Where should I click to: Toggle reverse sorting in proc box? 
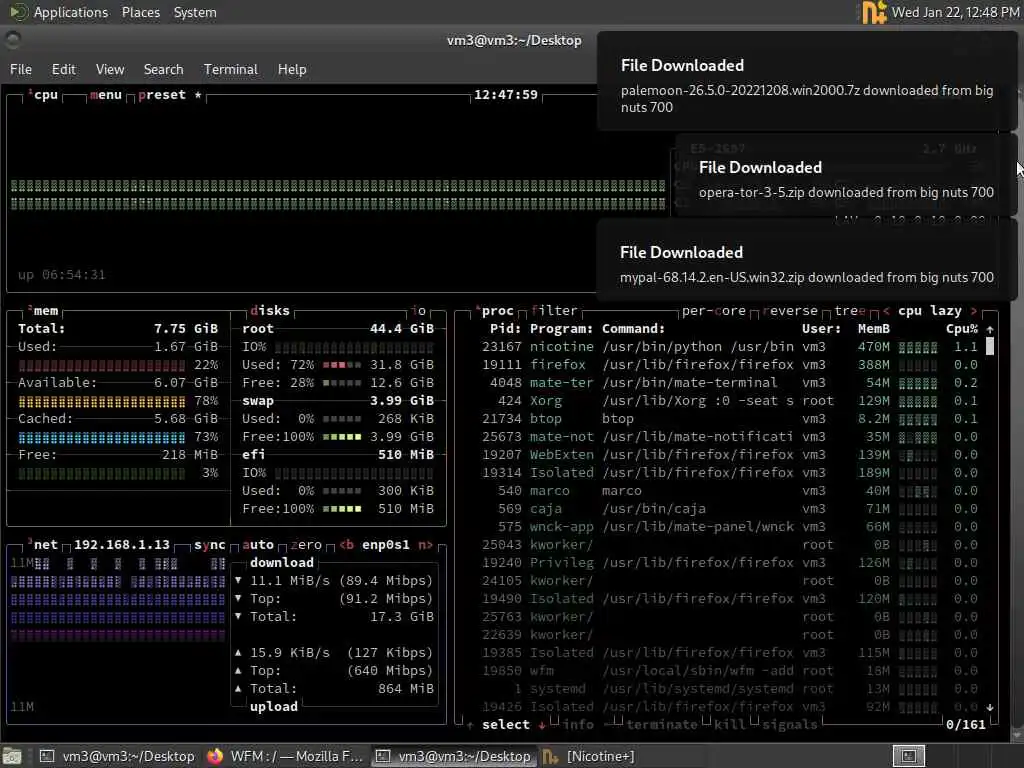point(790,311)
